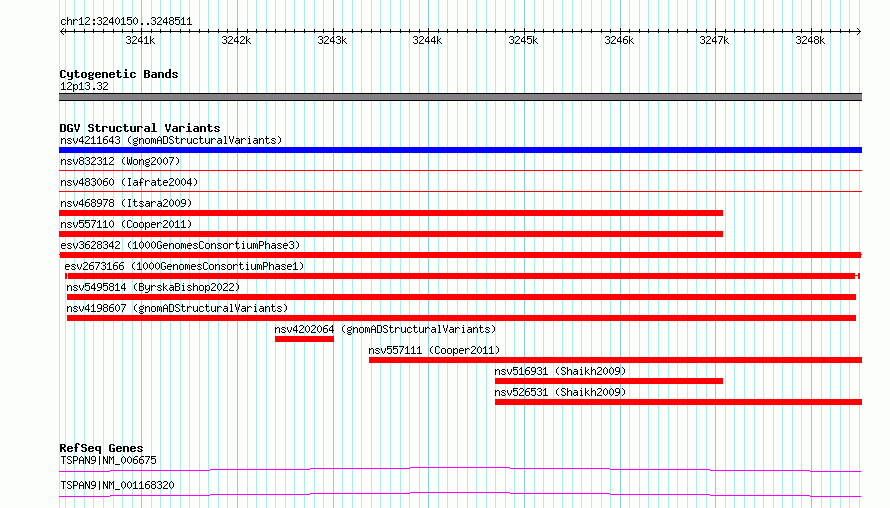Viewport: 890px width, 508px height.
Task: Click the 3245k ruler tick label
Action: 523,40
